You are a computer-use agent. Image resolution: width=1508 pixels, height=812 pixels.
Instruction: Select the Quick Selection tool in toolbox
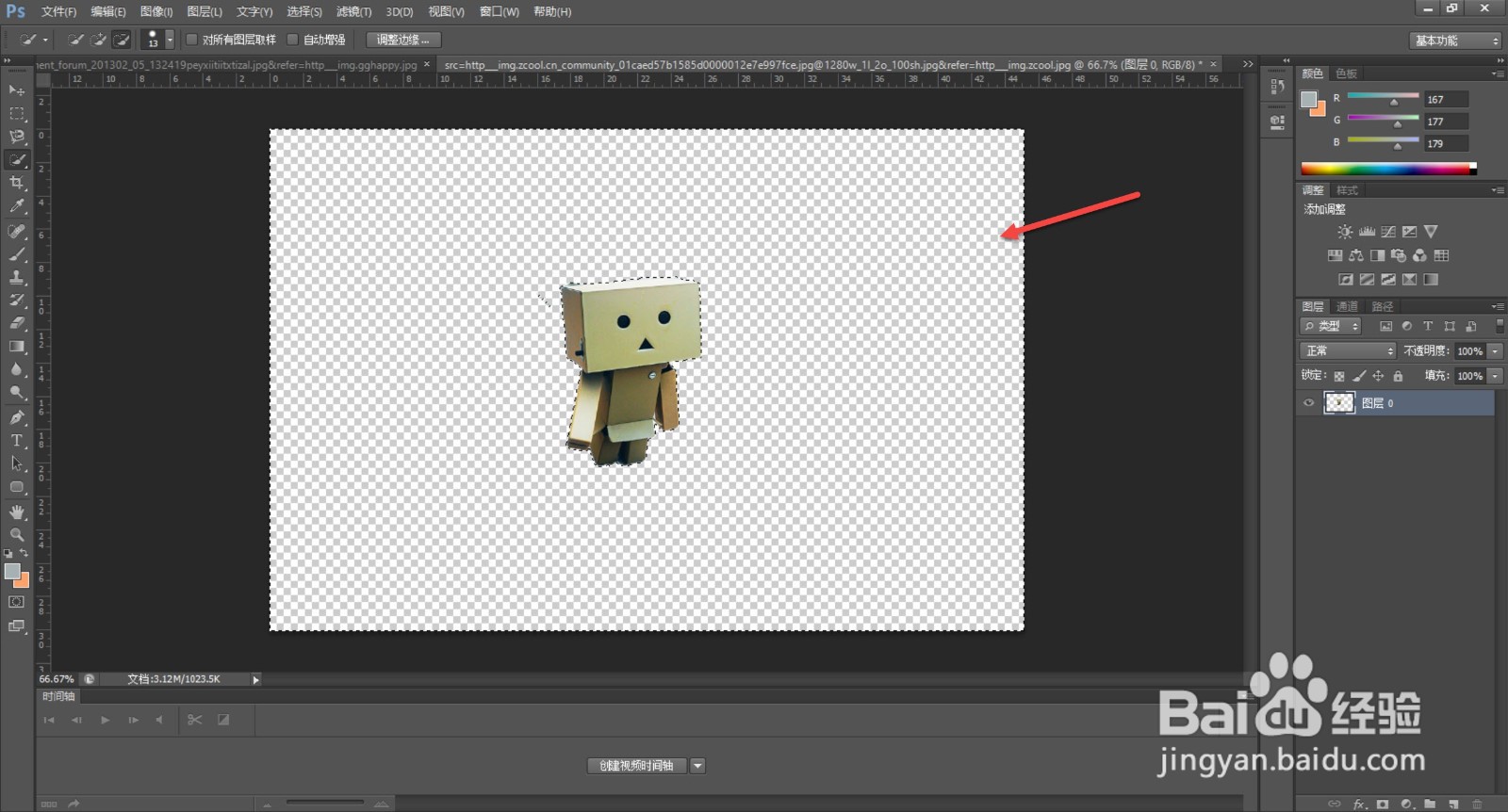[17, 160]
